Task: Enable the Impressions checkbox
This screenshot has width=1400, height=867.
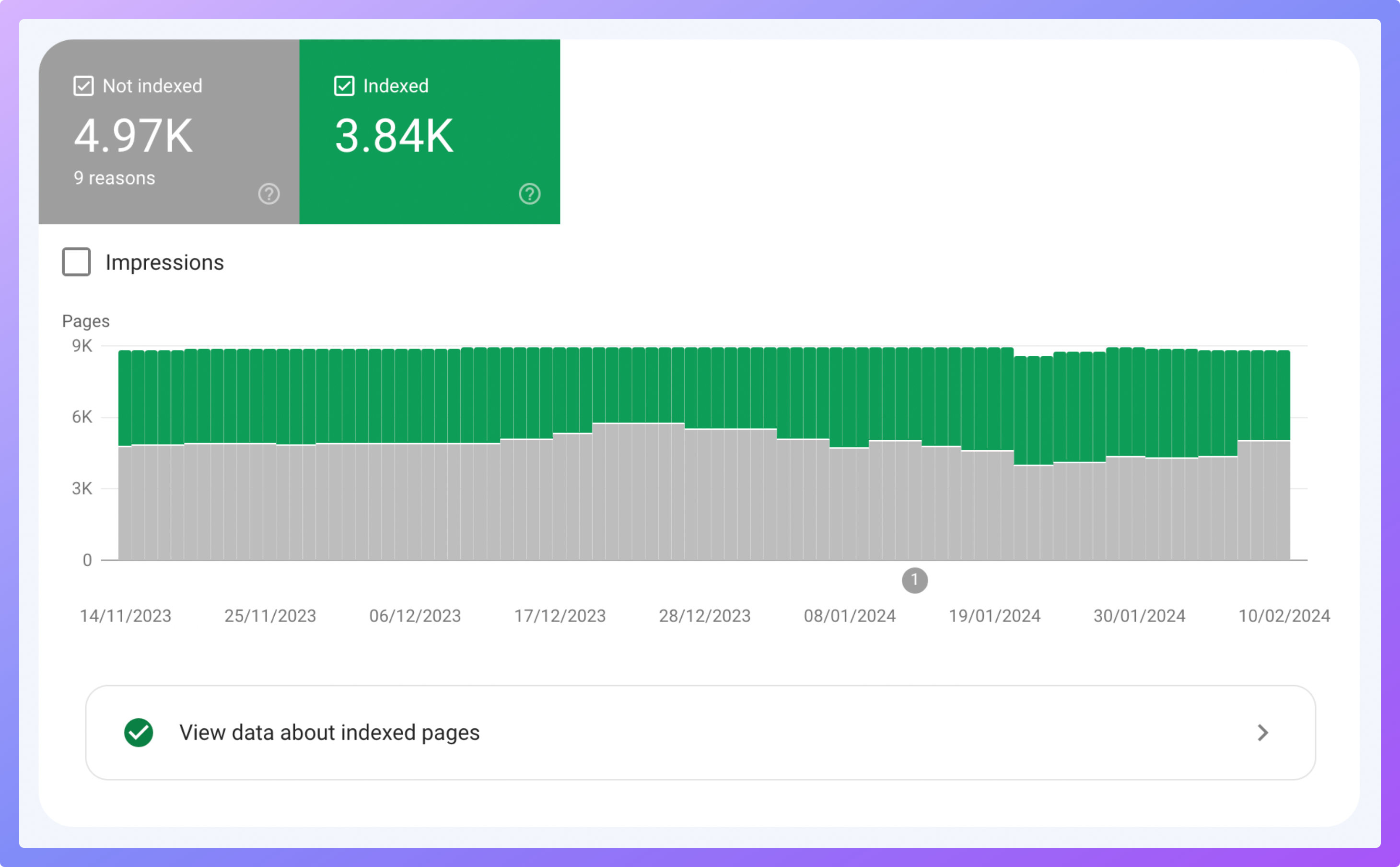Action: [76, 262]
